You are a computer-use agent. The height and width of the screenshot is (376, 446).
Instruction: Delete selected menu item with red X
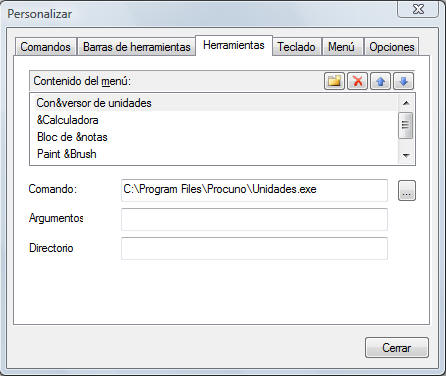357,81
